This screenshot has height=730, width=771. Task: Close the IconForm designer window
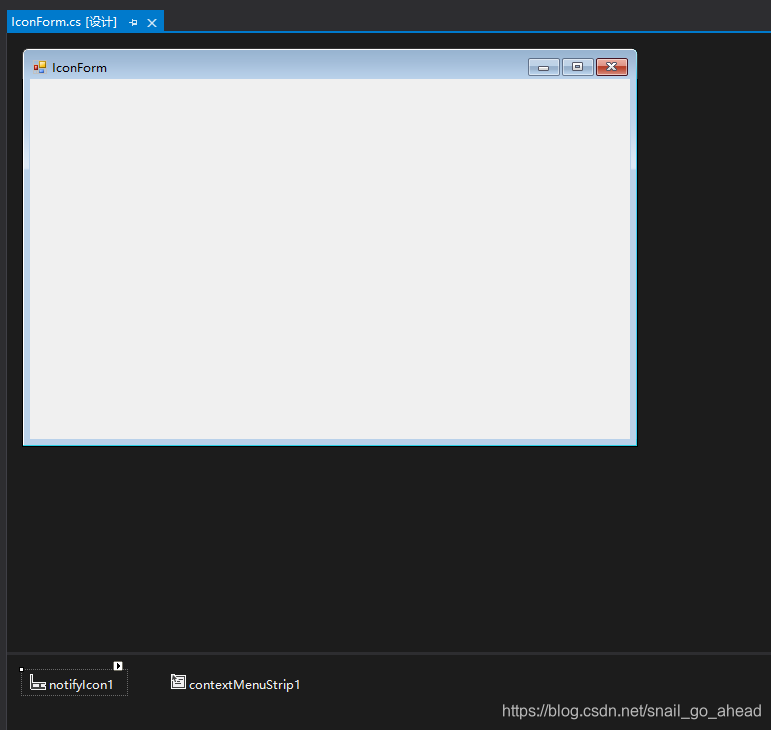coord(612,67)
